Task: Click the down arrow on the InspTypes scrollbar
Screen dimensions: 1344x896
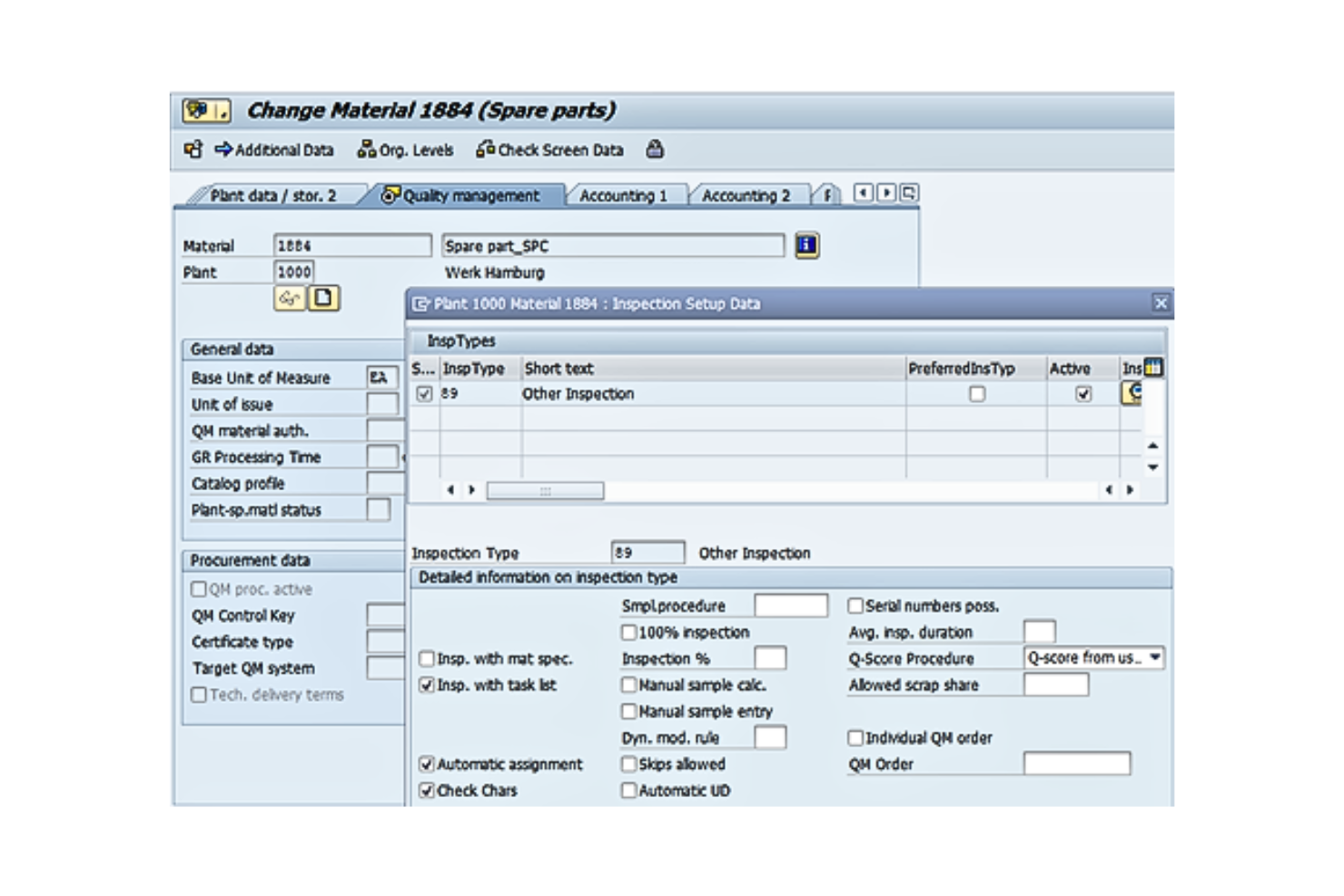Action: [x=1151, y=467]
